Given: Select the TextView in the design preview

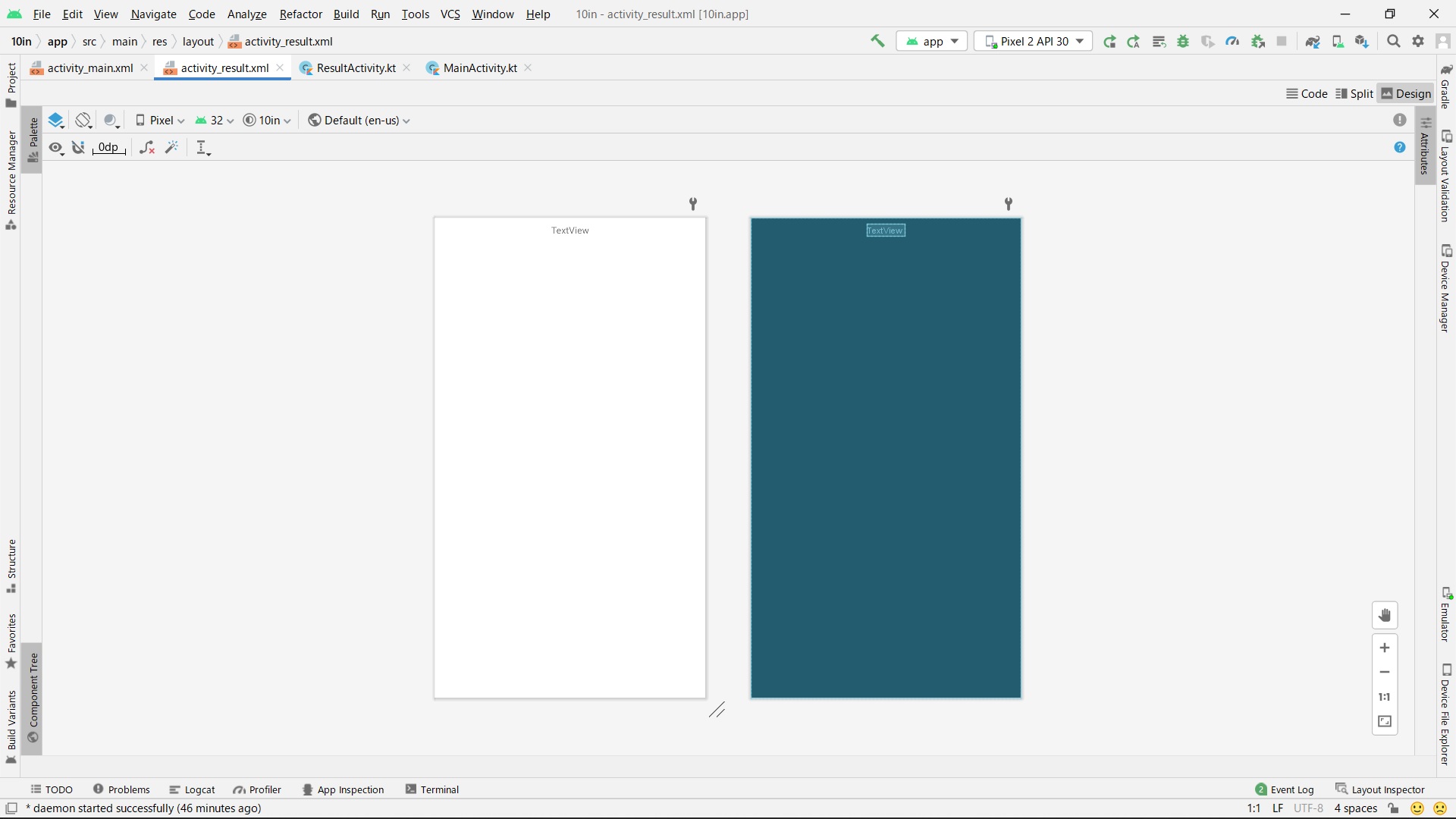Looking at the screenshot, I should point(570,231).
